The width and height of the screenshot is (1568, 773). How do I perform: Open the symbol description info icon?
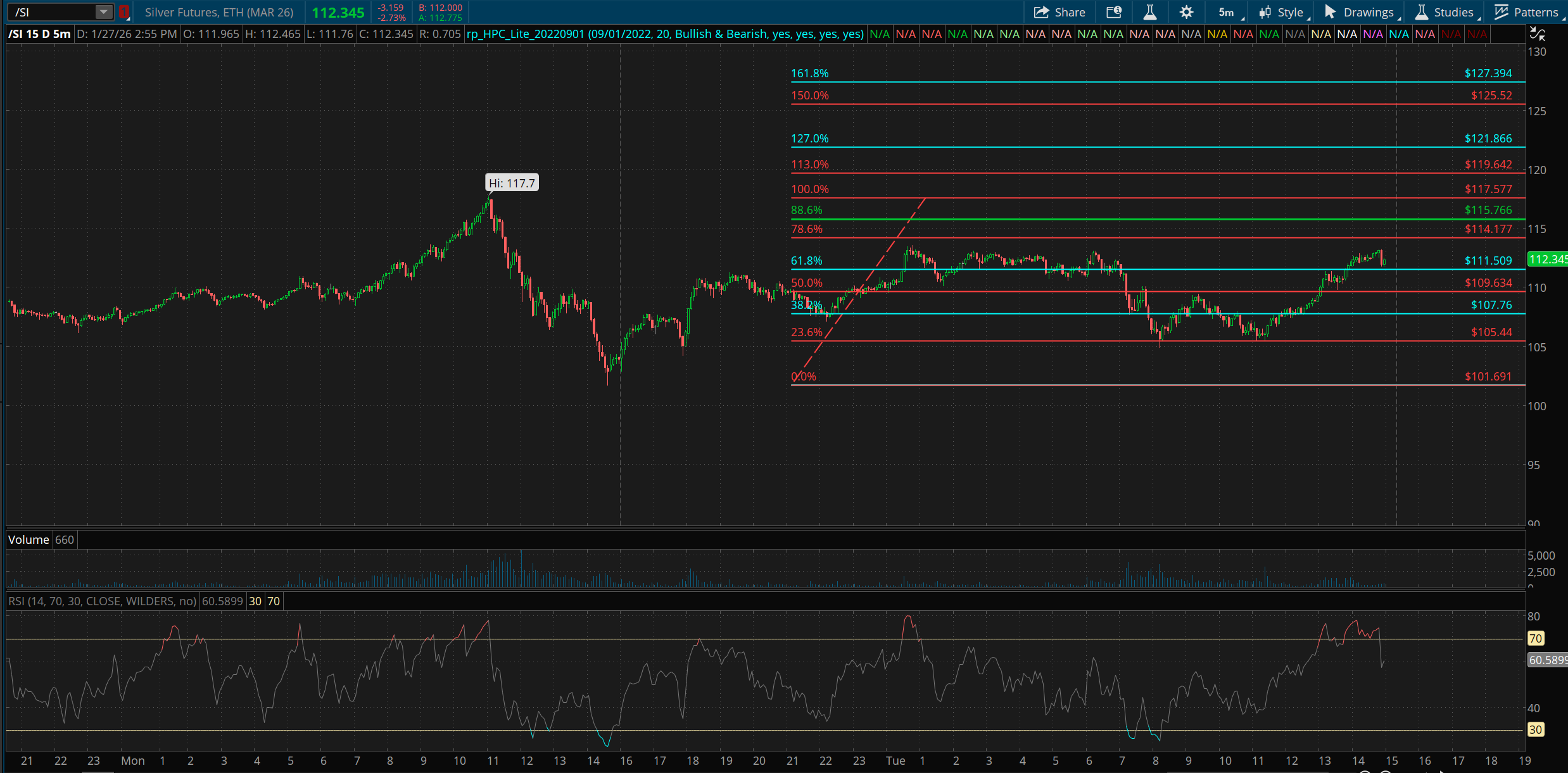coord(1114,12)
